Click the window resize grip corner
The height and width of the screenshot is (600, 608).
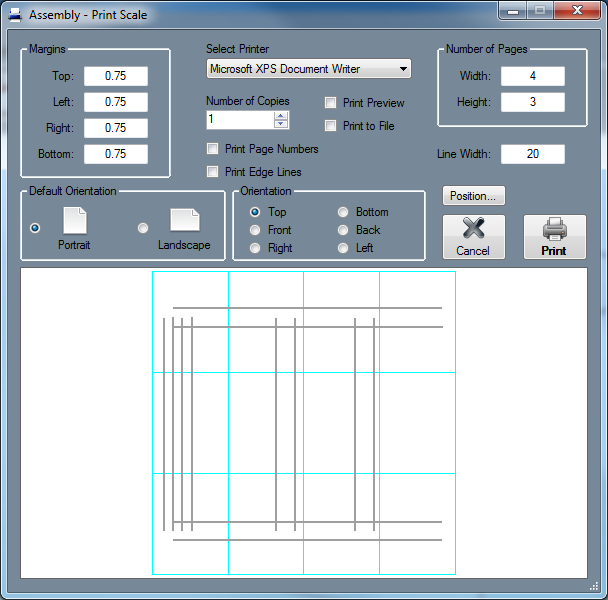pyautogui.click(x=594, y=586)
